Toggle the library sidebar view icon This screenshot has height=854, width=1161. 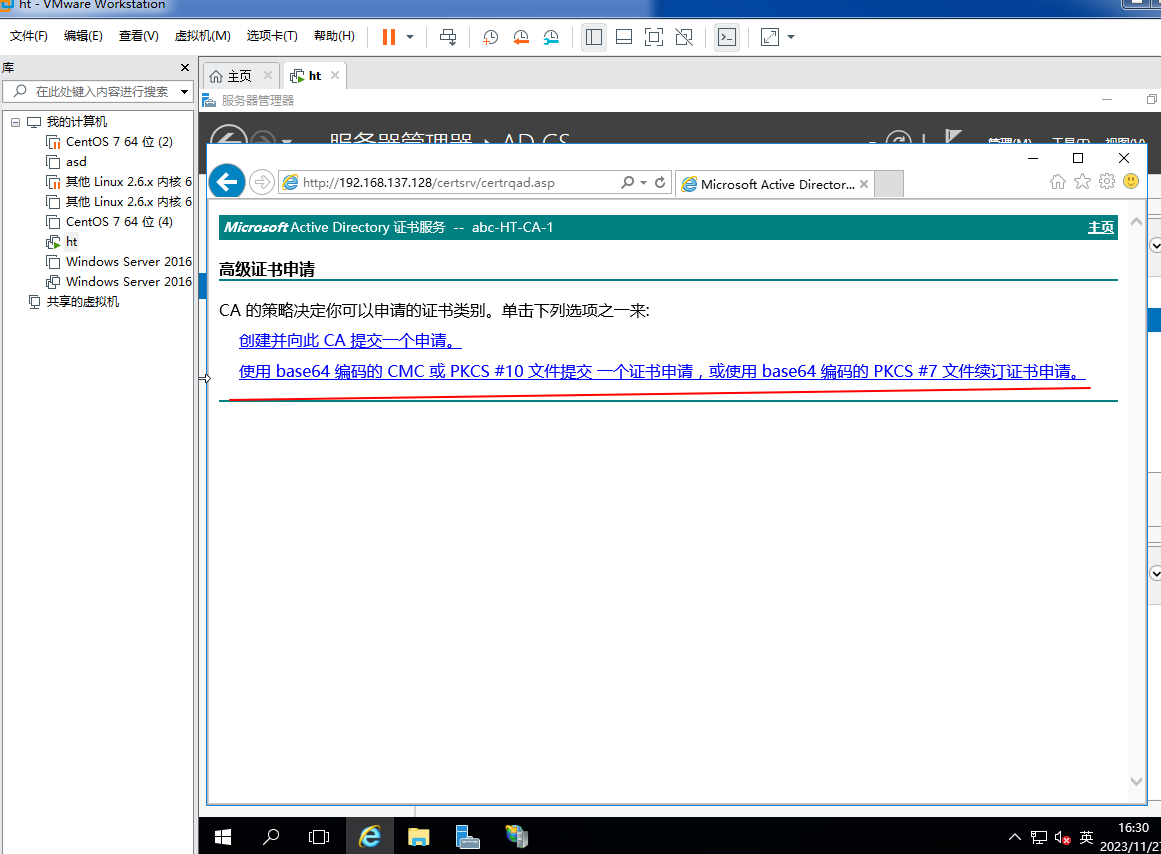[x=594, y=37]
